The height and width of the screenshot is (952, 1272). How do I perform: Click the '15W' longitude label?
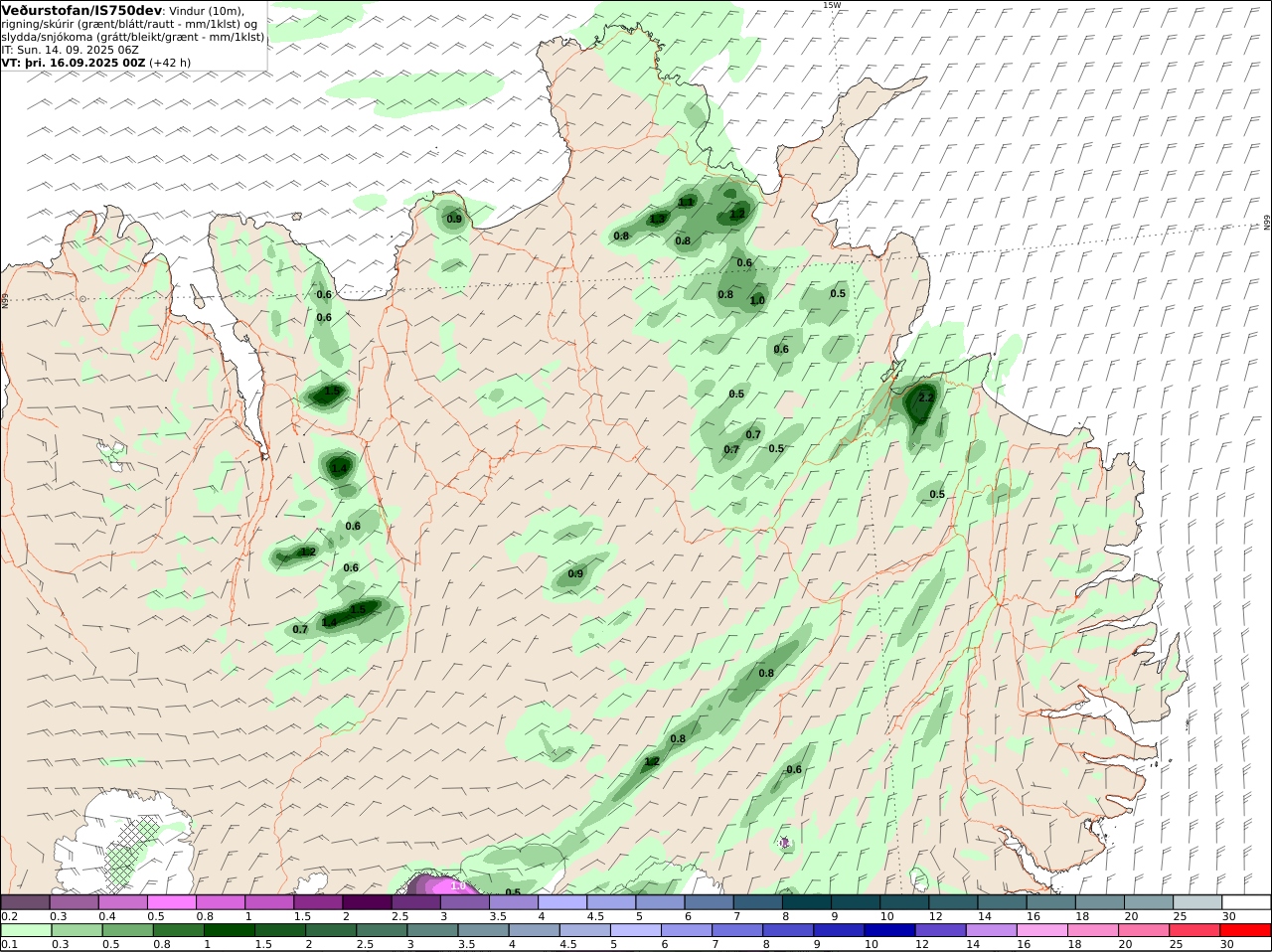[831, 5]
